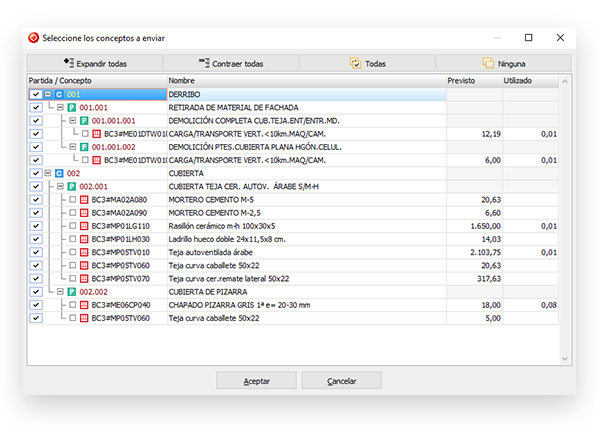Uncheck the checkbox for row 001 DERRIBO
The image size is (600, 425).
tap(36, 94)
